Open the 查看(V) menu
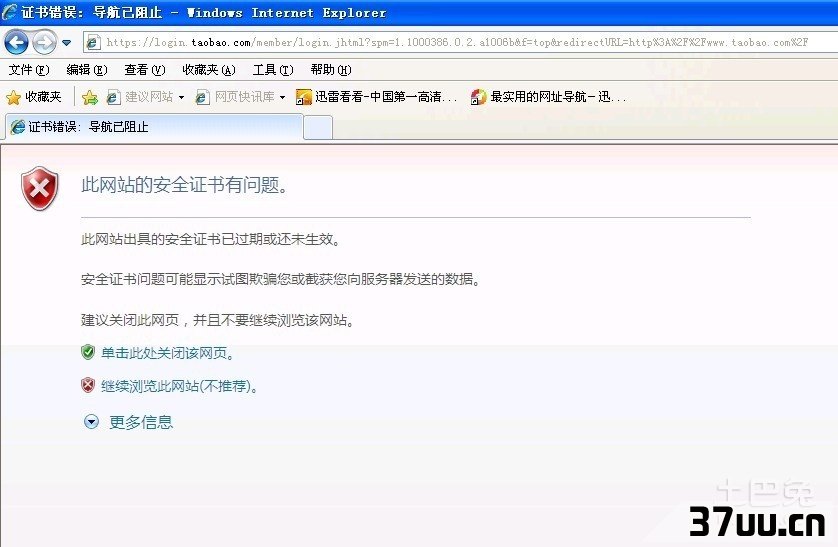The image size is (838, 547). click(x=145, y=70)
